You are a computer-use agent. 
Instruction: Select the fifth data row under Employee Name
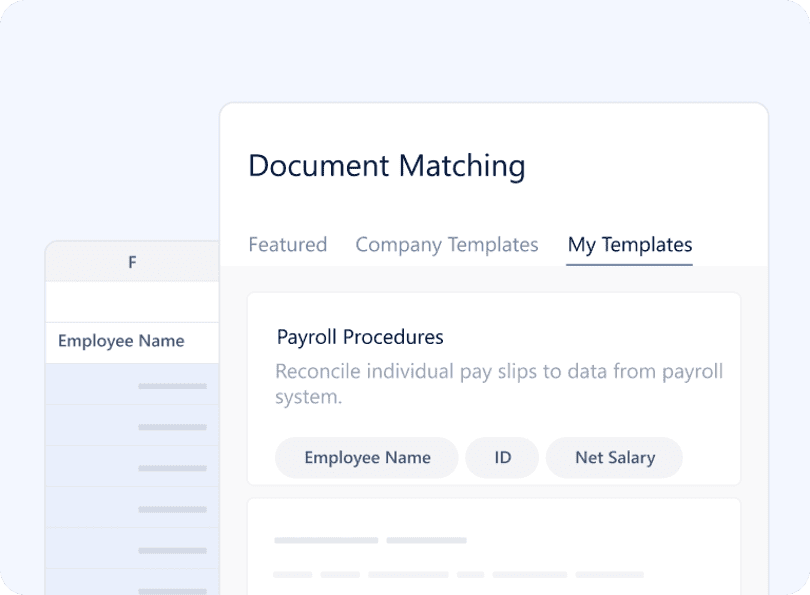coord(132,549)
